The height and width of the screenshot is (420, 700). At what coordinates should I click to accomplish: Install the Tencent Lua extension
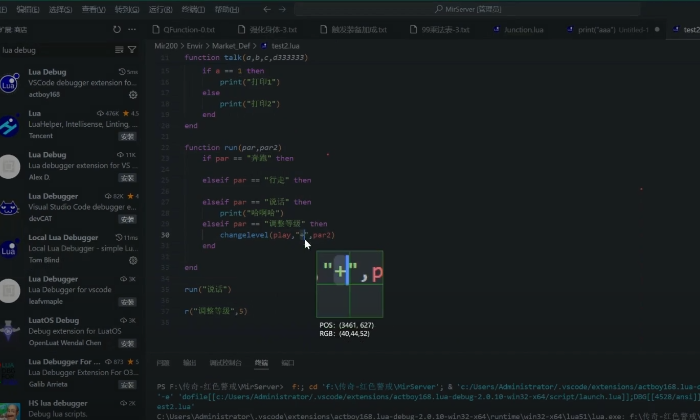click(128, 135)
